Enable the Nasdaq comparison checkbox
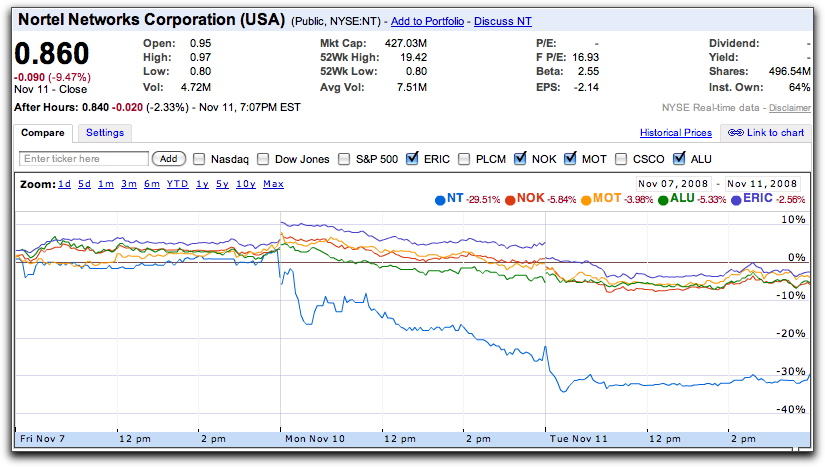This screenshot has width=825, height=467. coord(199,159)
